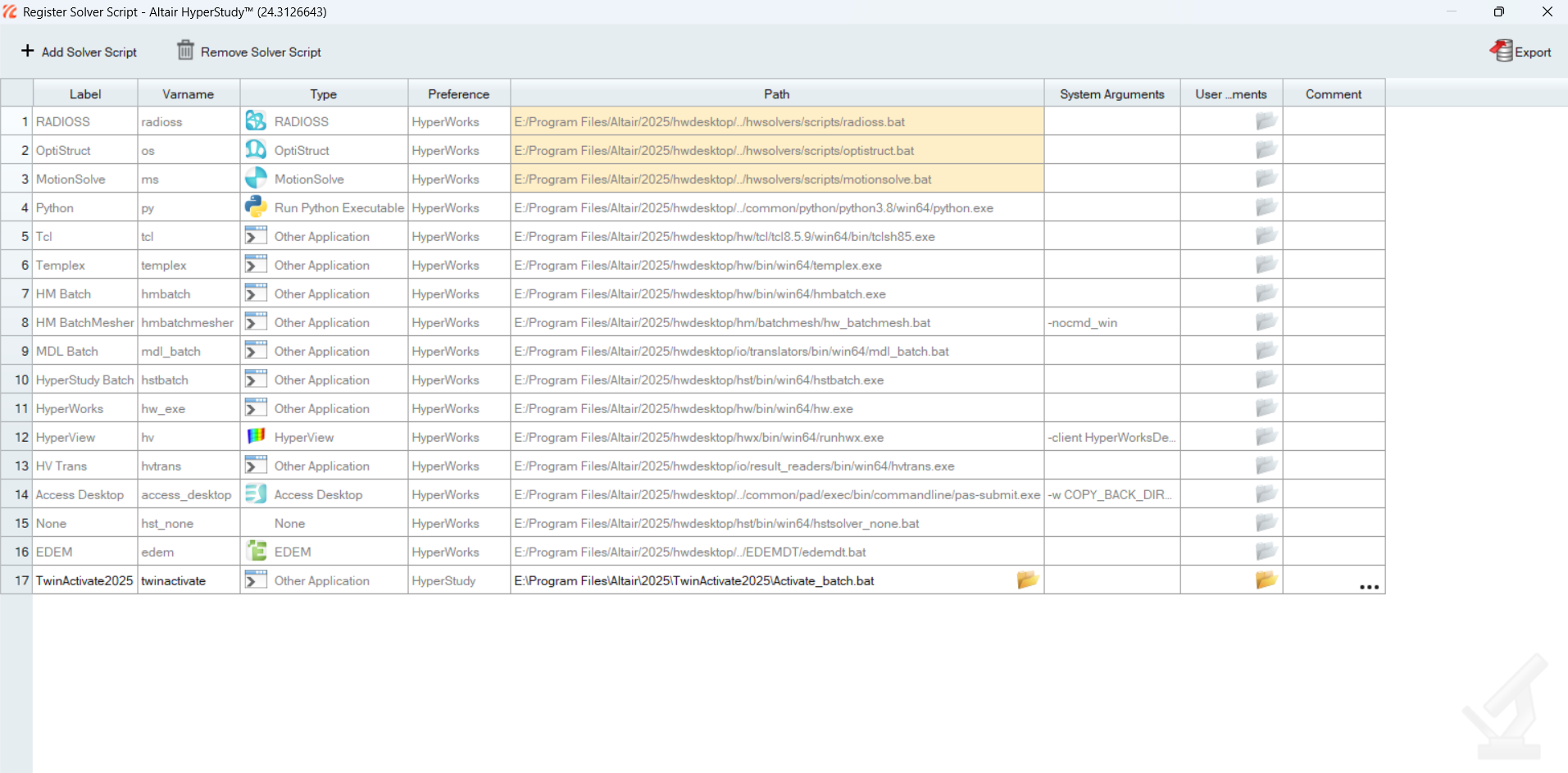Click Add Solver Script
This screenshot has width=1568, height=773.
pos(80,51)
